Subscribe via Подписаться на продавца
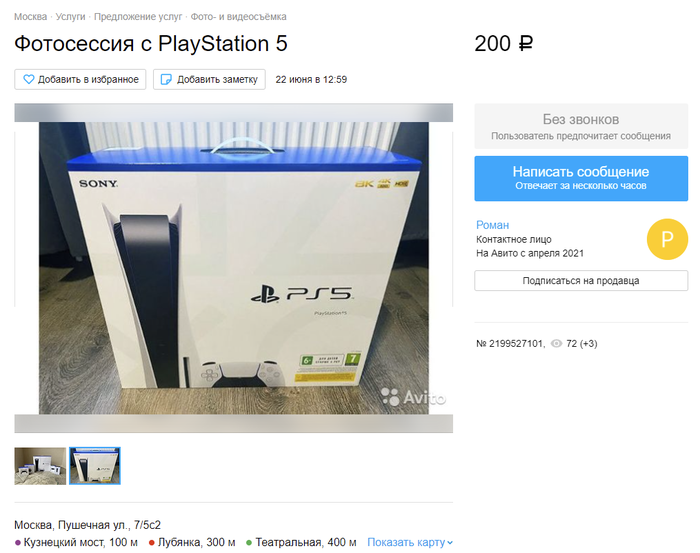 [x=581, y=281]
